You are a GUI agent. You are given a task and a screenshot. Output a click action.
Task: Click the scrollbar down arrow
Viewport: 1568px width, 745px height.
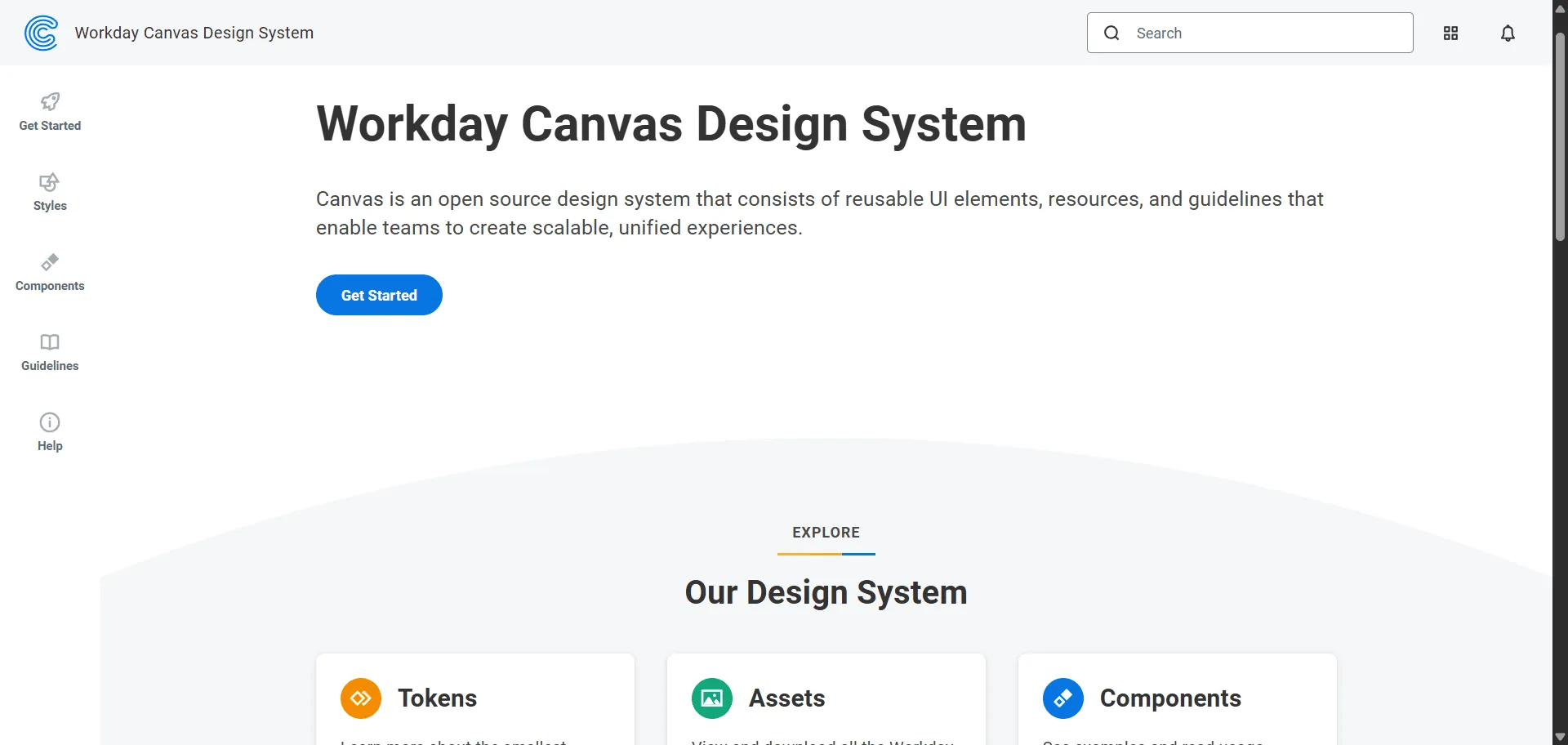pos(1560,737)
